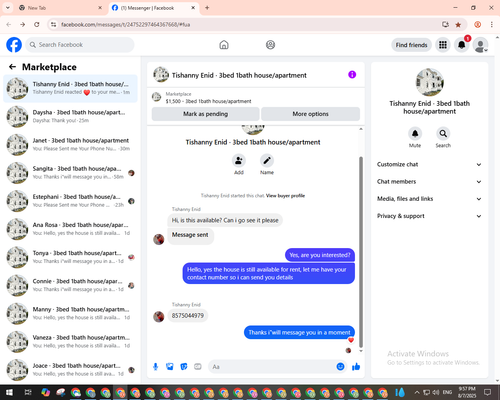Screen dimensions: 500x400
Task: Record a voice clip microphone icon
Action: [x=155, y=367]
